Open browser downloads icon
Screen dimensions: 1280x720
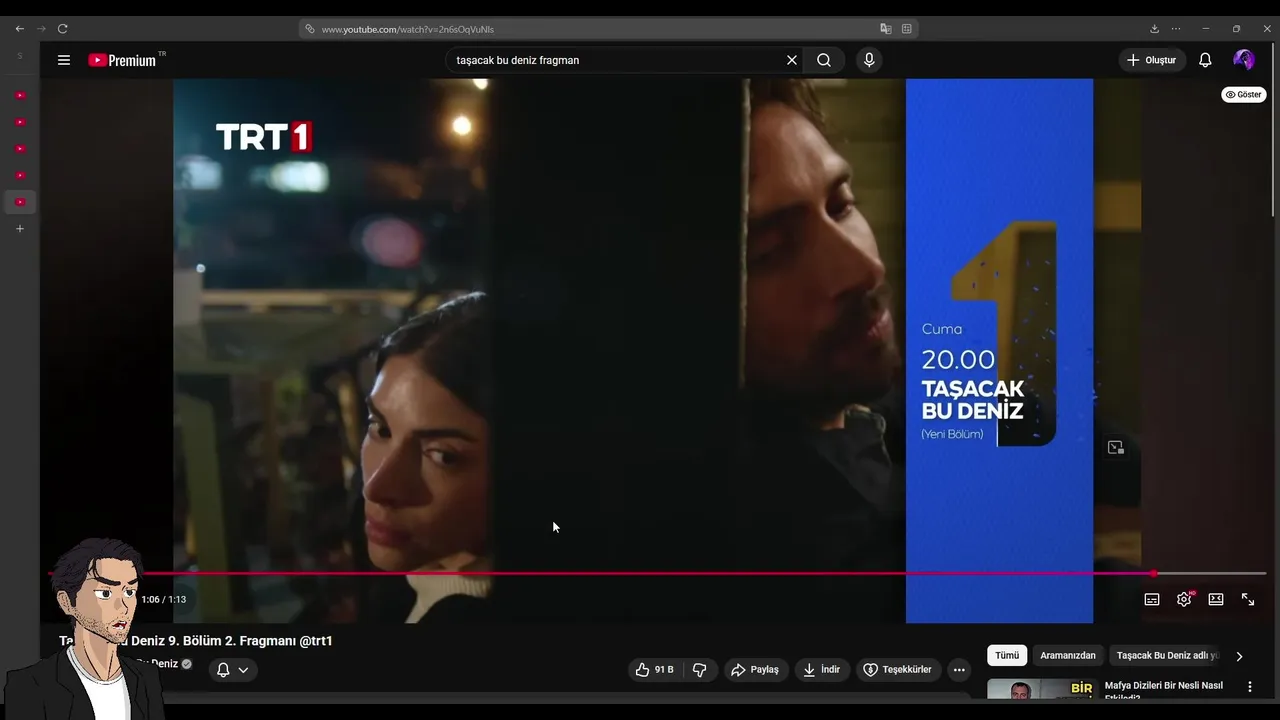[1154, 29]
